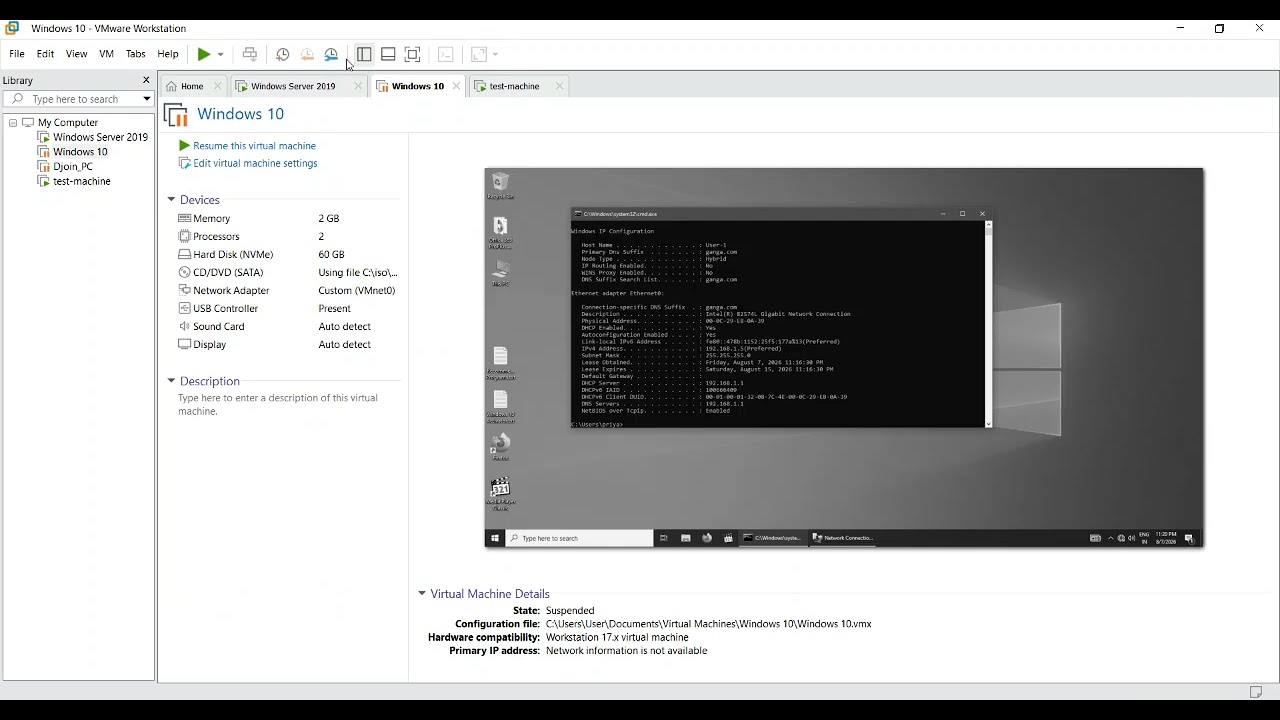Open the File menu
1280x720 pixels.
coord(17,54)
